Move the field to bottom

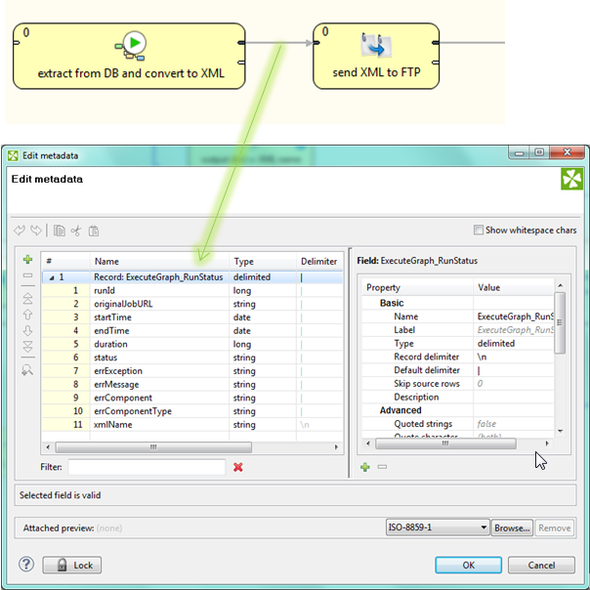[x=27, y=347]
